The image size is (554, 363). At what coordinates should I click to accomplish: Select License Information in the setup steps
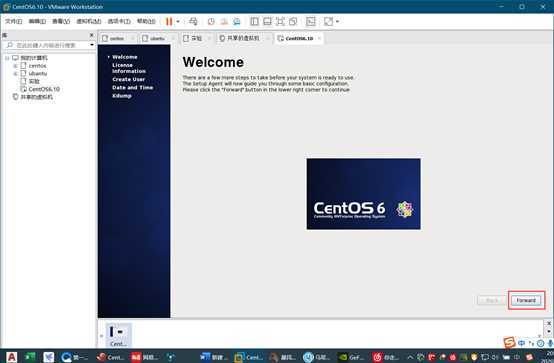click(129, 68)
